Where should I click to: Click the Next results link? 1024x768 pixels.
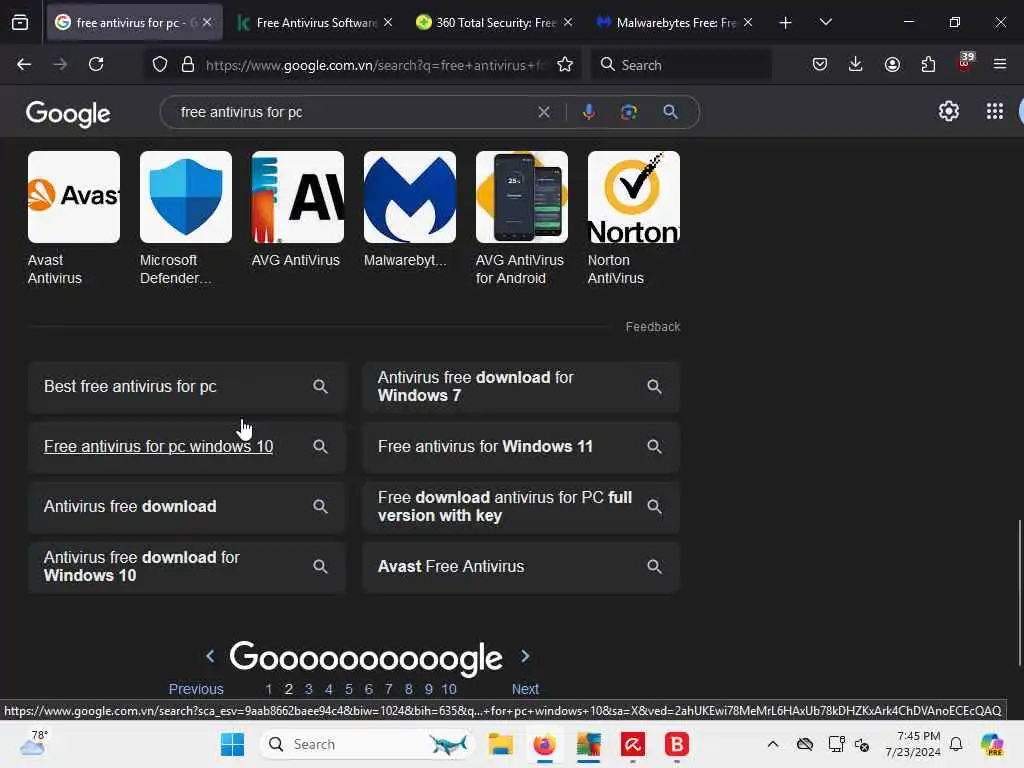[x=525, y=689]
